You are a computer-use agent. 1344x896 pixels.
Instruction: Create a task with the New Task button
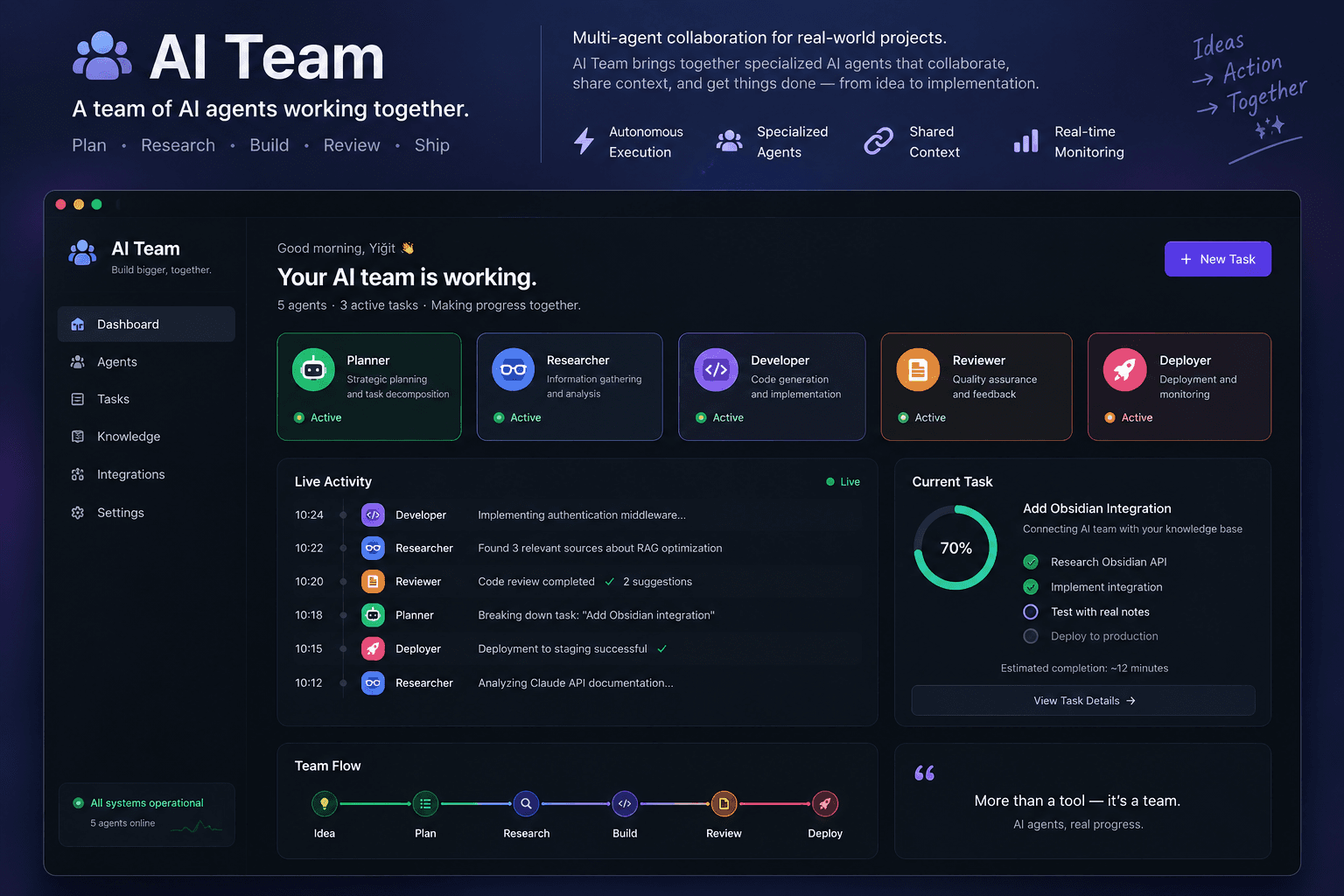(x=1217, y=259)
